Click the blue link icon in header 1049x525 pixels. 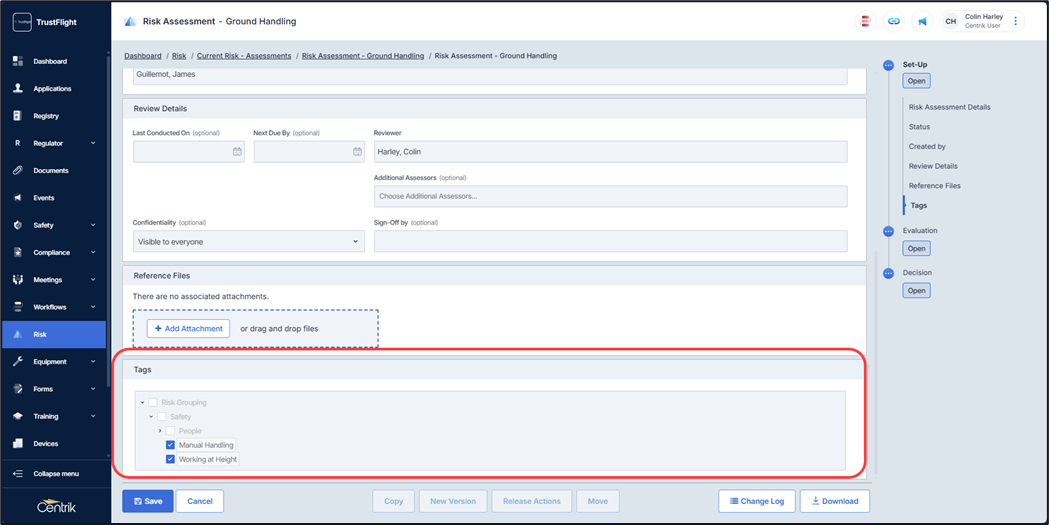point(894,21)
